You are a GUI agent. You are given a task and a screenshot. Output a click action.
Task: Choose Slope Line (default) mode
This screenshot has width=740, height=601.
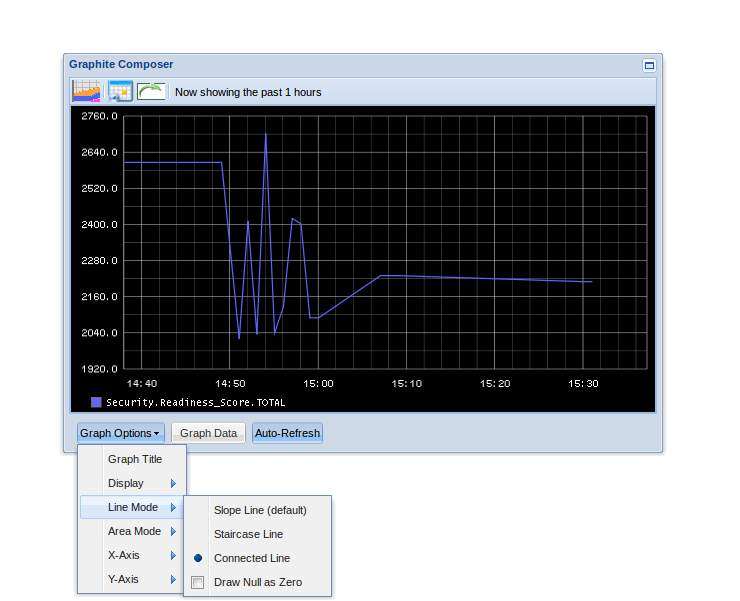260,509
